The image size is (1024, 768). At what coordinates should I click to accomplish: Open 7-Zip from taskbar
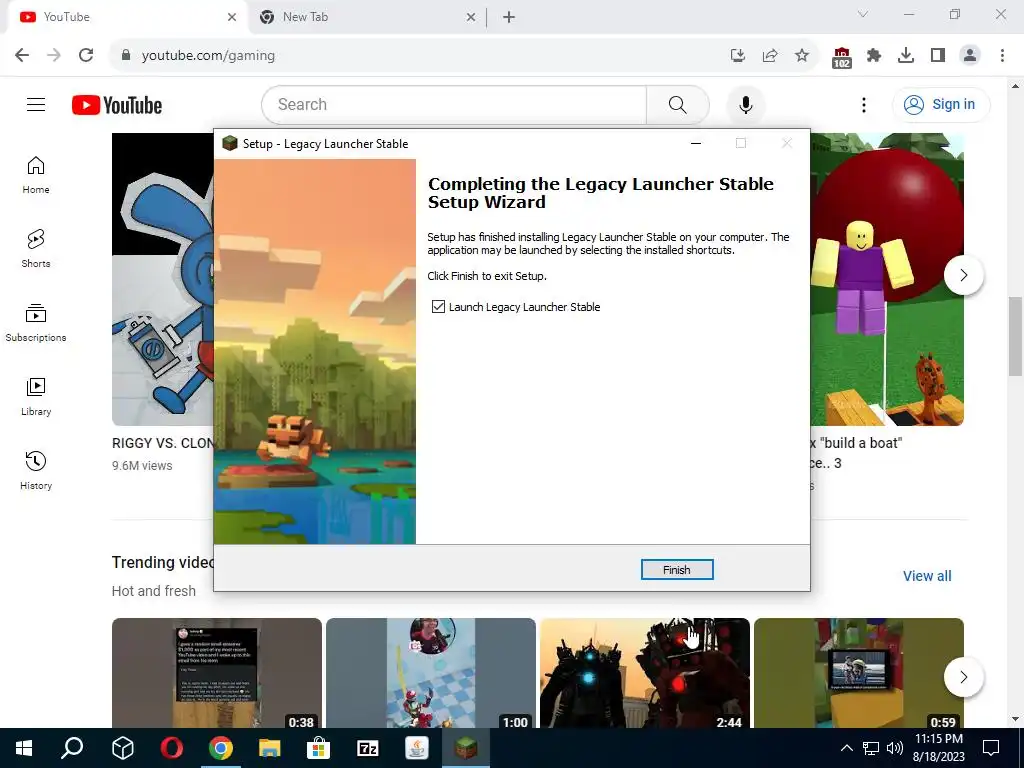(368, 748)
